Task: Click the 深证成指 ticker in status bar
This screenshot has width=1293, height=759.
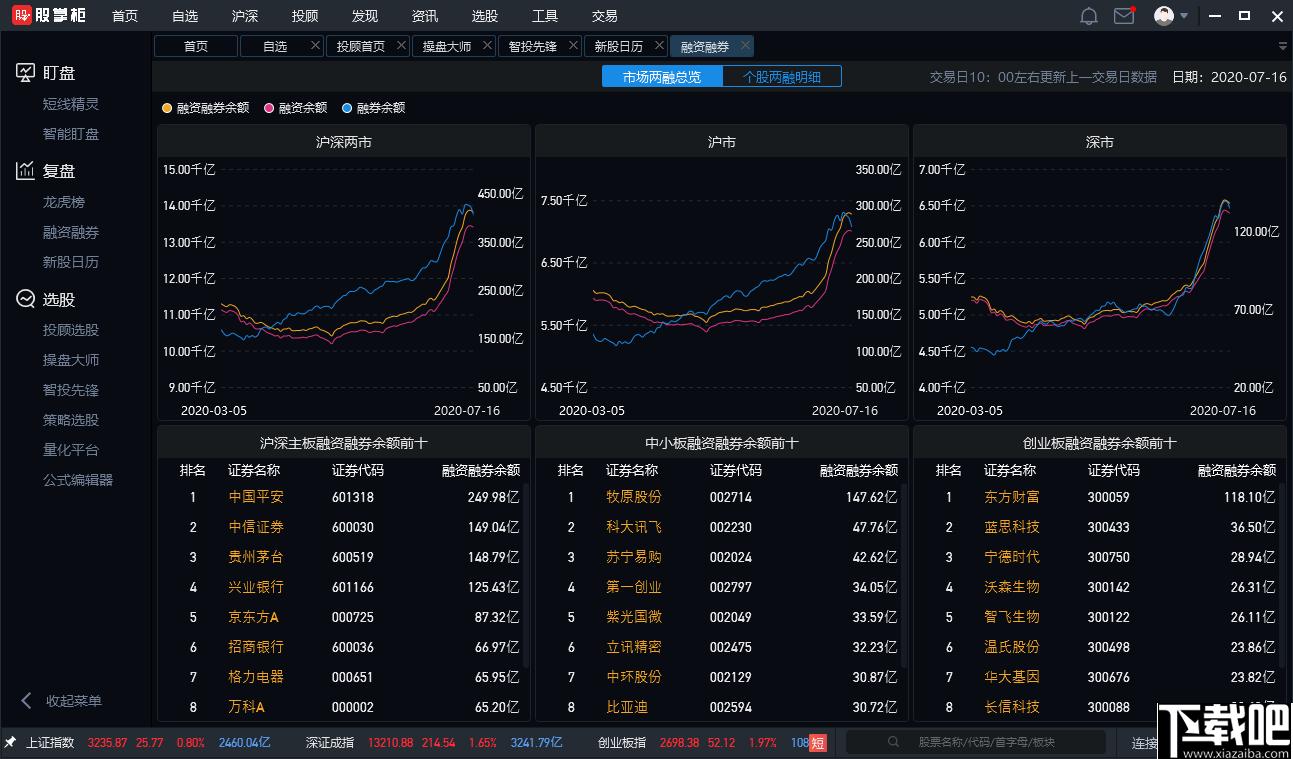Action: 330,743
